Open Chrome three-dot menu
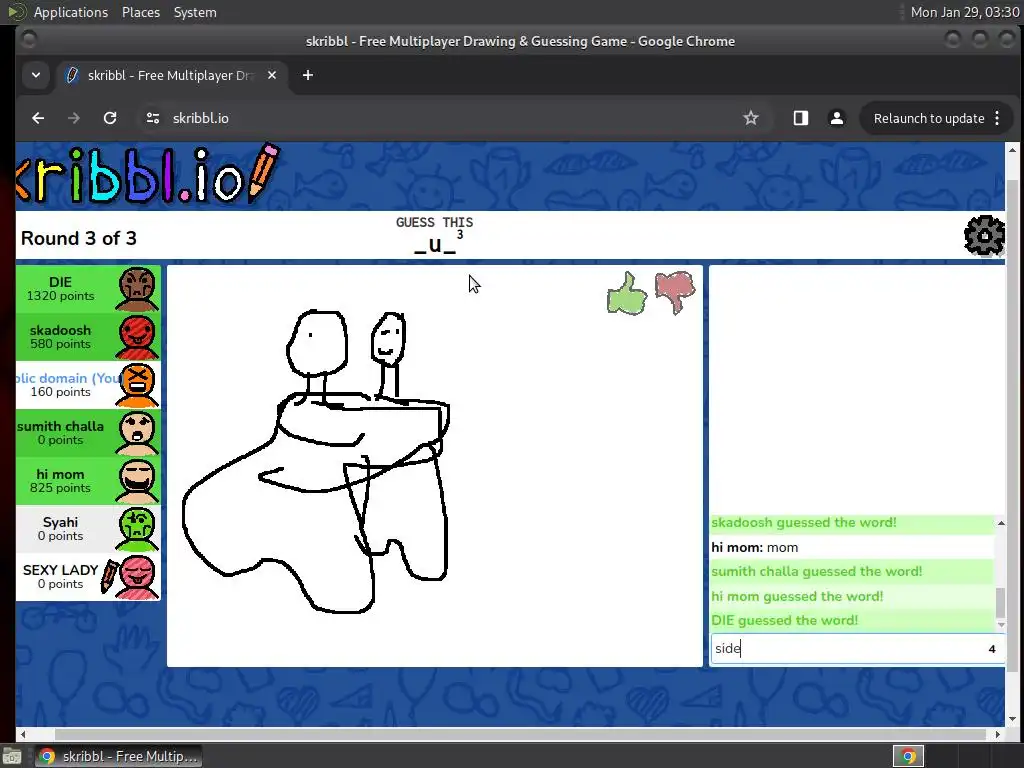1024x768 pixels. pyautogui.click(x=997, y=118)
